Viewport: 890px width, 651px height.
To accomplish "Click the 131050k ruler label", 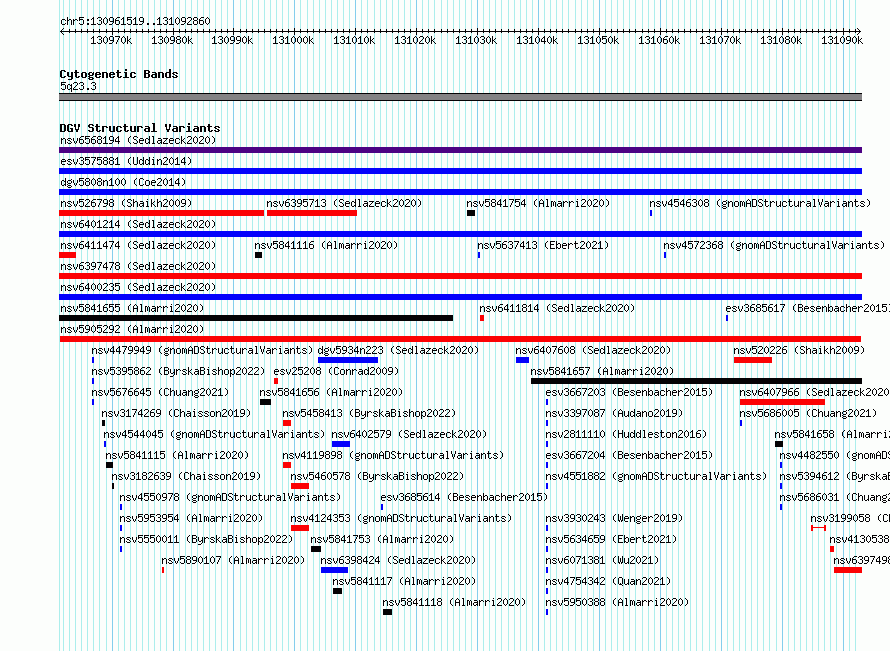I will (x=598, y=40).
